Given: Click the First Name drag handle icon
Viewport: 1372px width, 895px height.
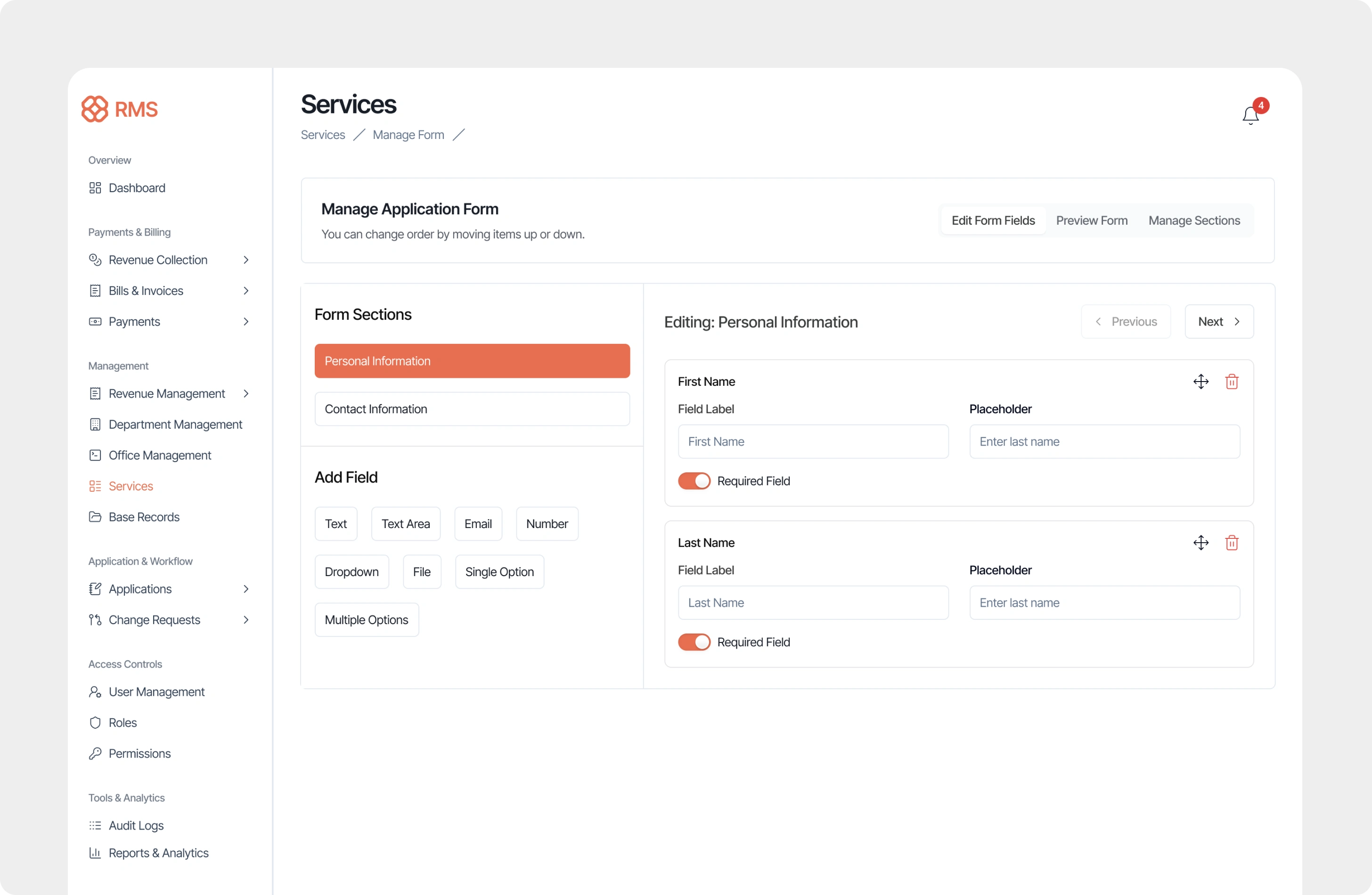Looking at the screenshot, I should [1201, 382].
